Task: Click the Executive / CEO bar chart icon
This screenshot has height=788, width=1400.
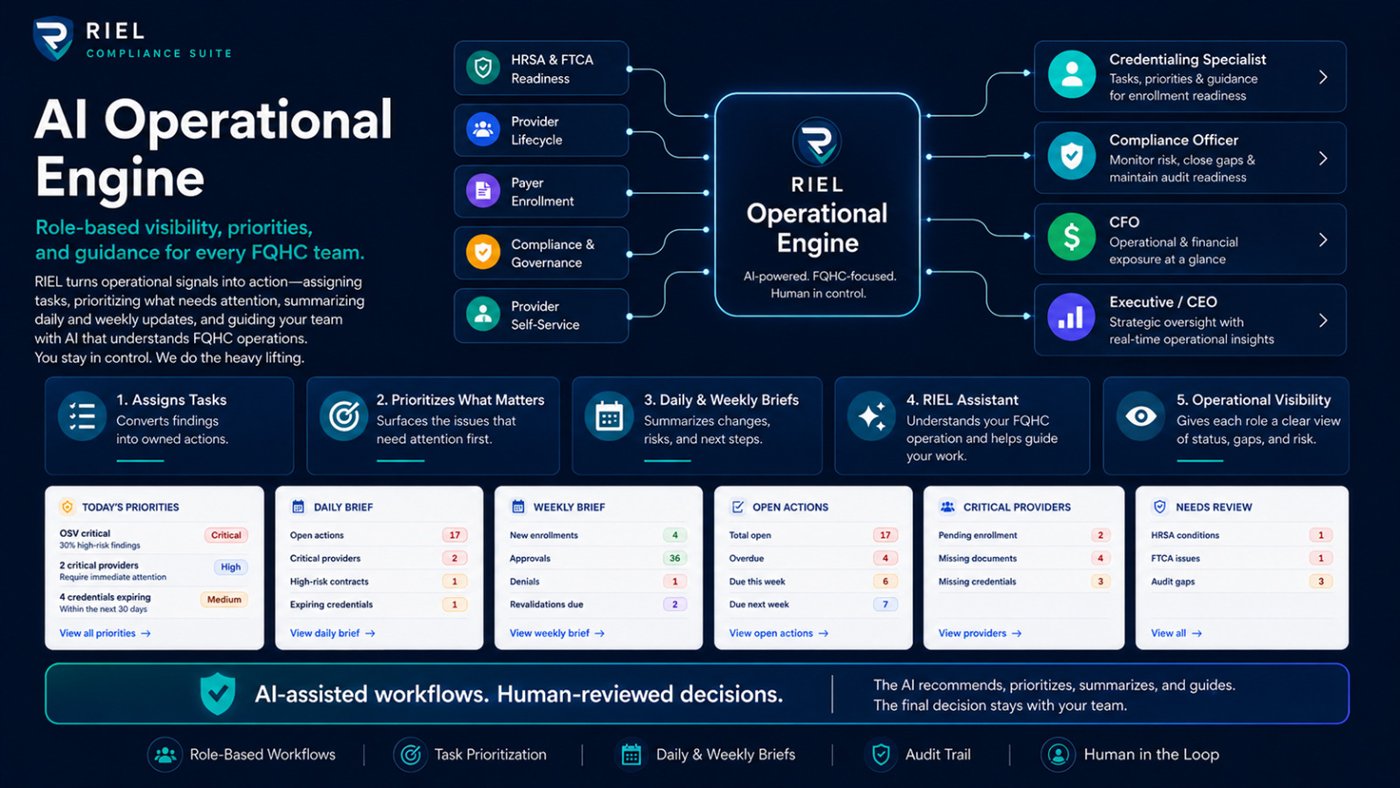Action: click(x=1071, y=319)
